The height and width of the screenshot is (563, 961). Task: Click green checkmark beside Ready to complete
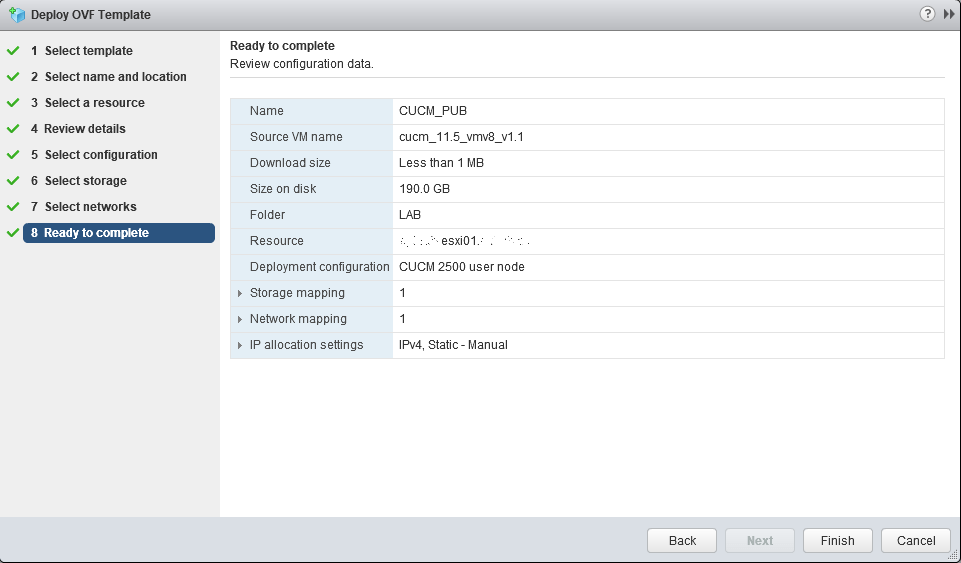pyautogui.click(x=13, y=233)
